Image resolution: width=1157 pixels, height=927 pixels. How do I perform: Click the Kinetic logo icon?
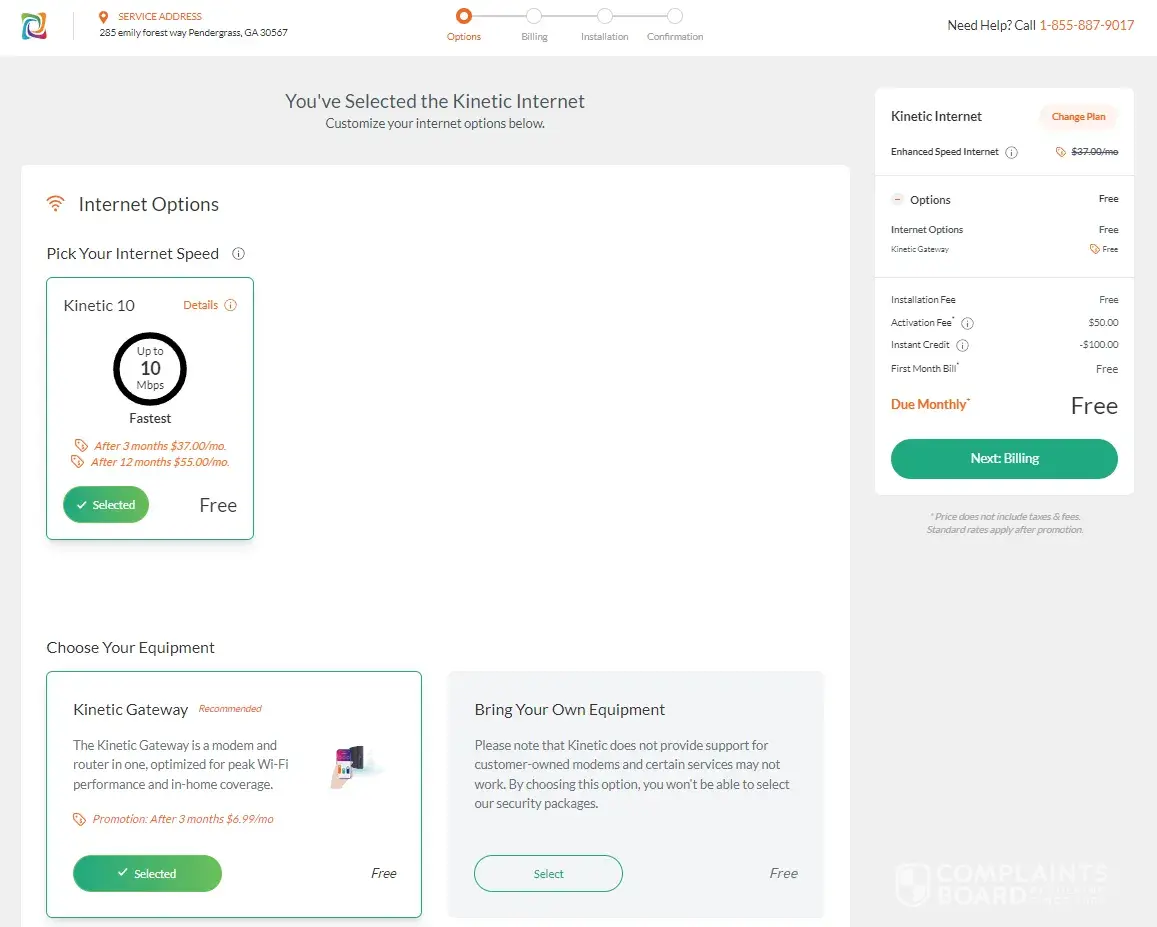coord(34,26)
